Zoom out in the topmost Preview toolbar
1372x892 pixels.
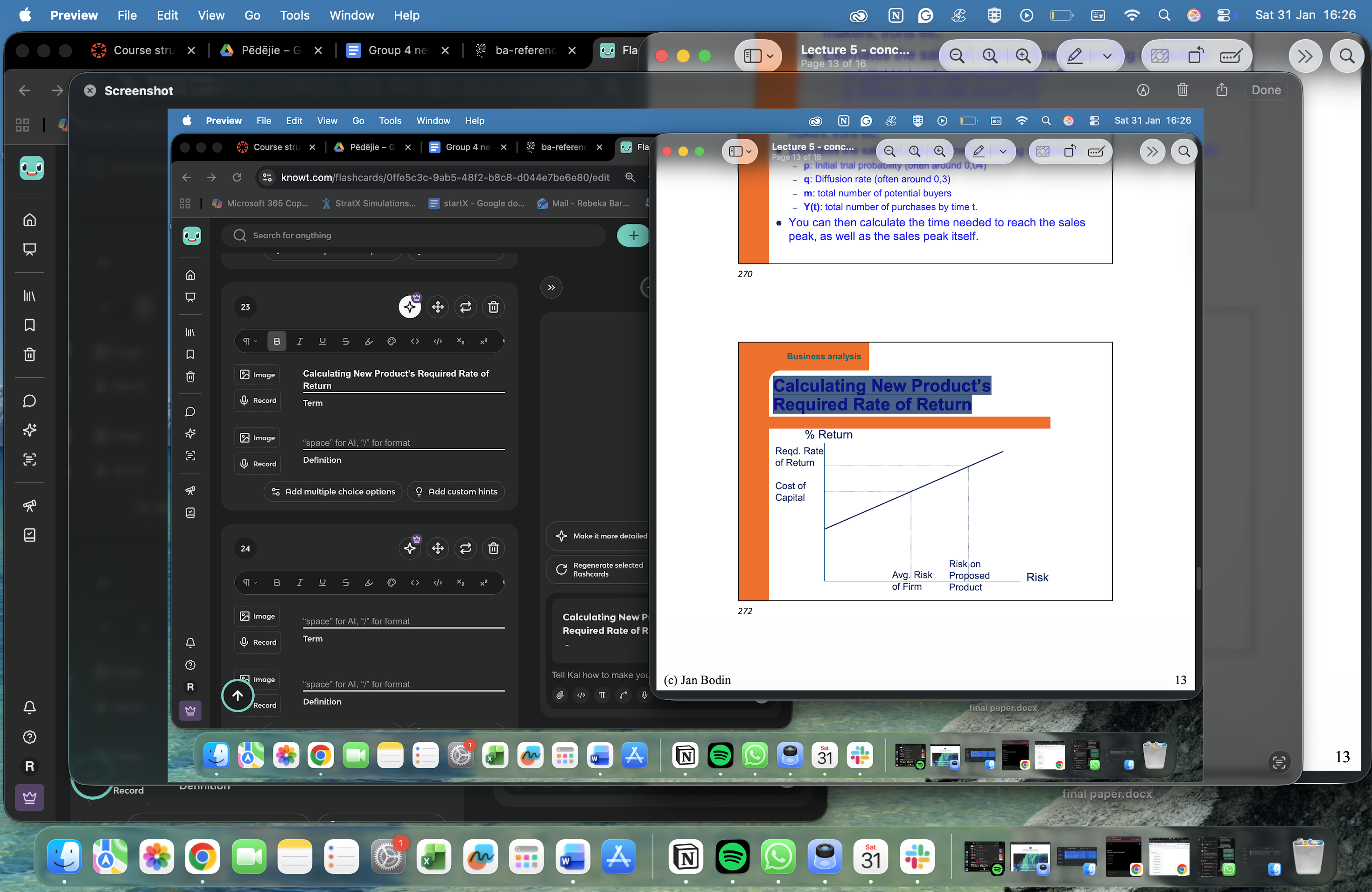(x=957, y=56)
